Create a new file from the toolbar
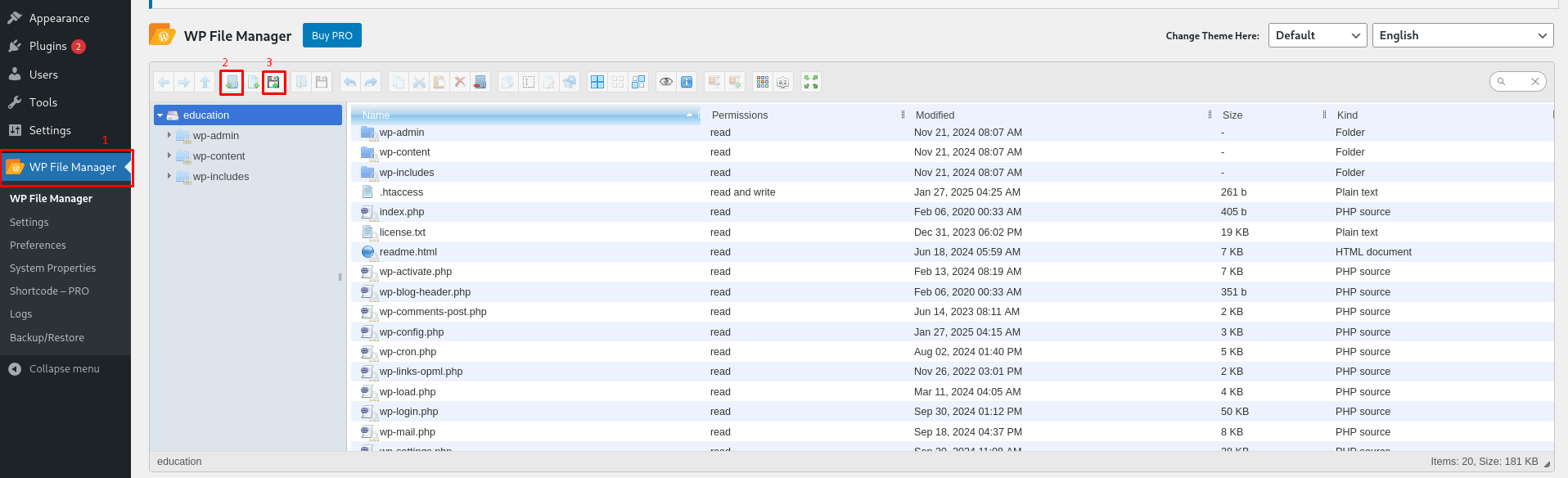 pyautogui.click(x=253, y=82)
